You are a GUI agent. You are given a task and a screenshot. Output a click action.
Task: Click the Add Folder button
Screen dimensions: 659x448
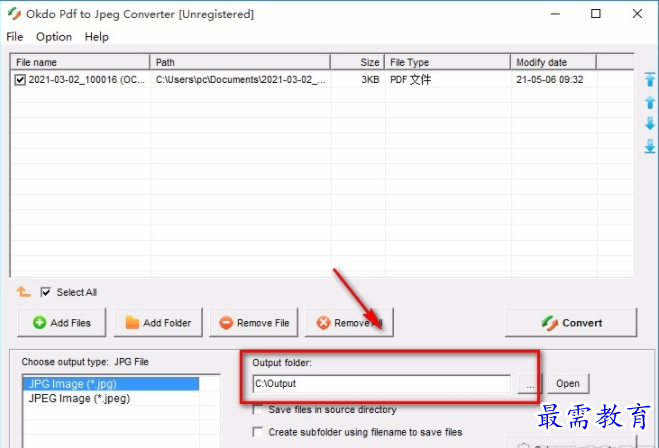point(158,322)
